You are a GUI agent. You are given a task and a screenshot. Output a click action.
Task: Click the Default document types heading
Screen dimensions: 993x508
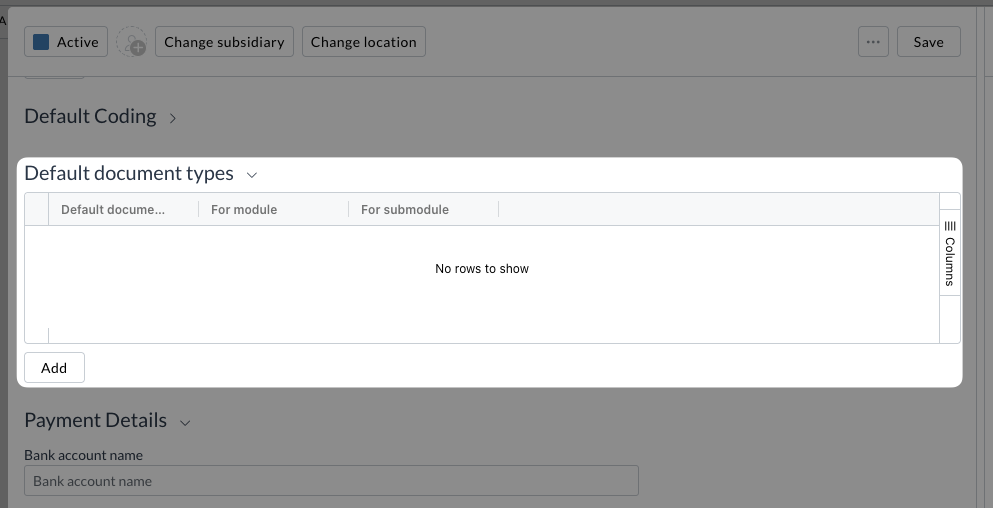pos(129,174)
